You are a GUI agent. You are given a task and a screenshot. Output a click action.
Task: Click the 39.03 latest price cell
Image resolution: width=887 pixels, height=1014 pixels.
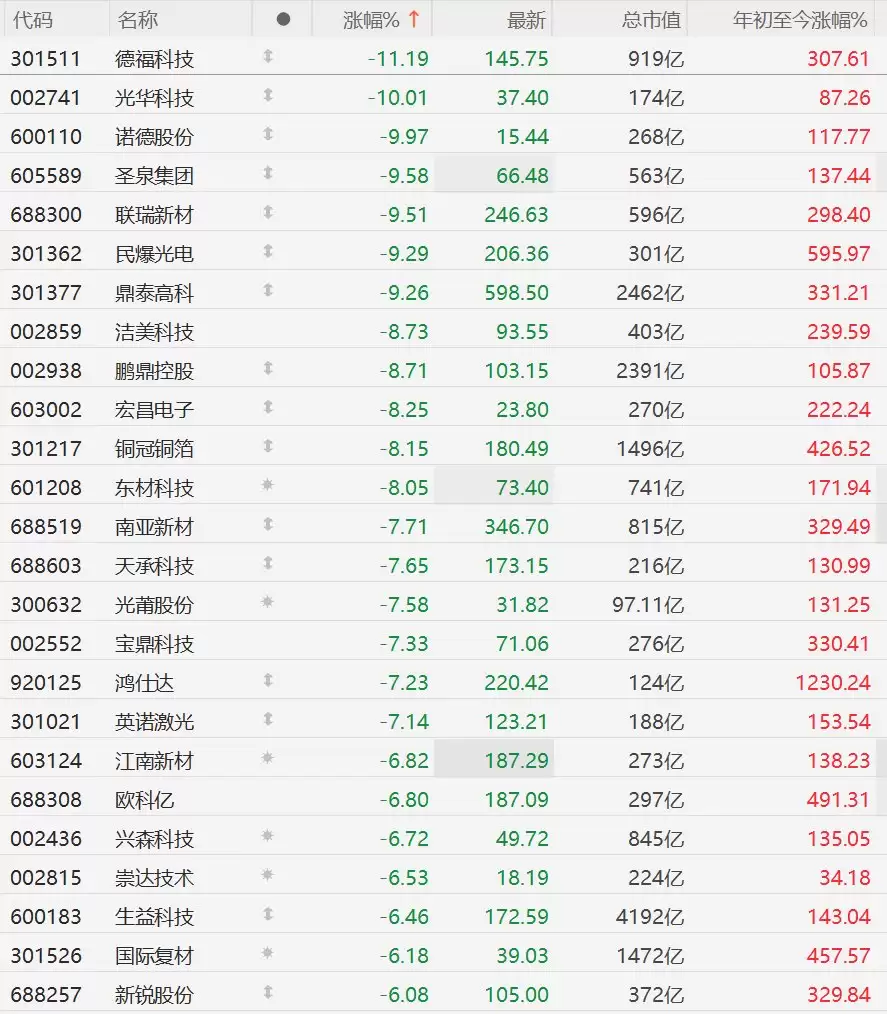point(522,956)
